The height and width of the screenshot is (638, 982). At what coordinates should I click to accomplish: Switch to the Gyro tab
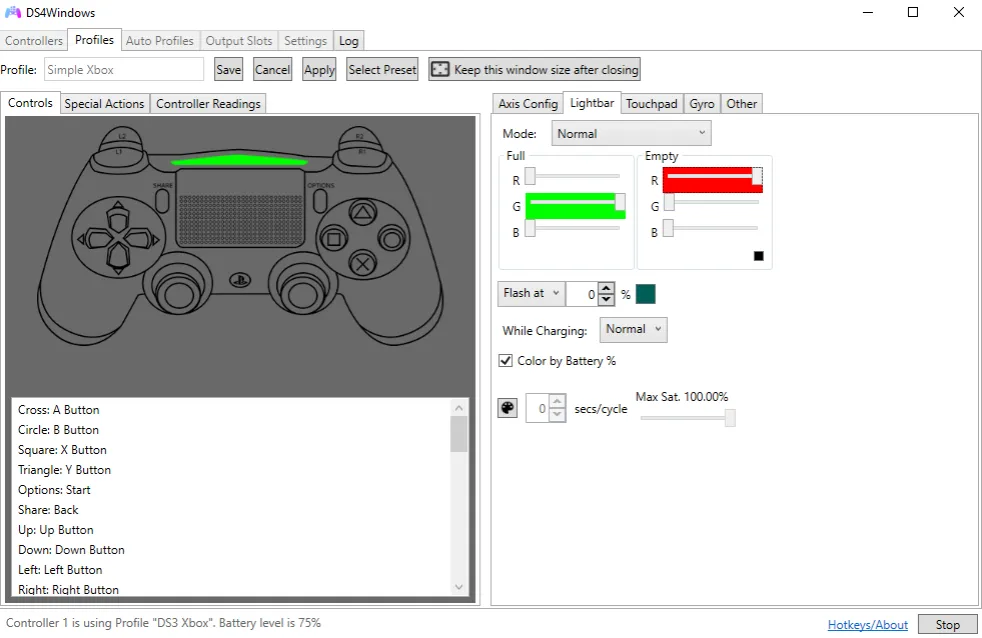[x=702, y=102]
